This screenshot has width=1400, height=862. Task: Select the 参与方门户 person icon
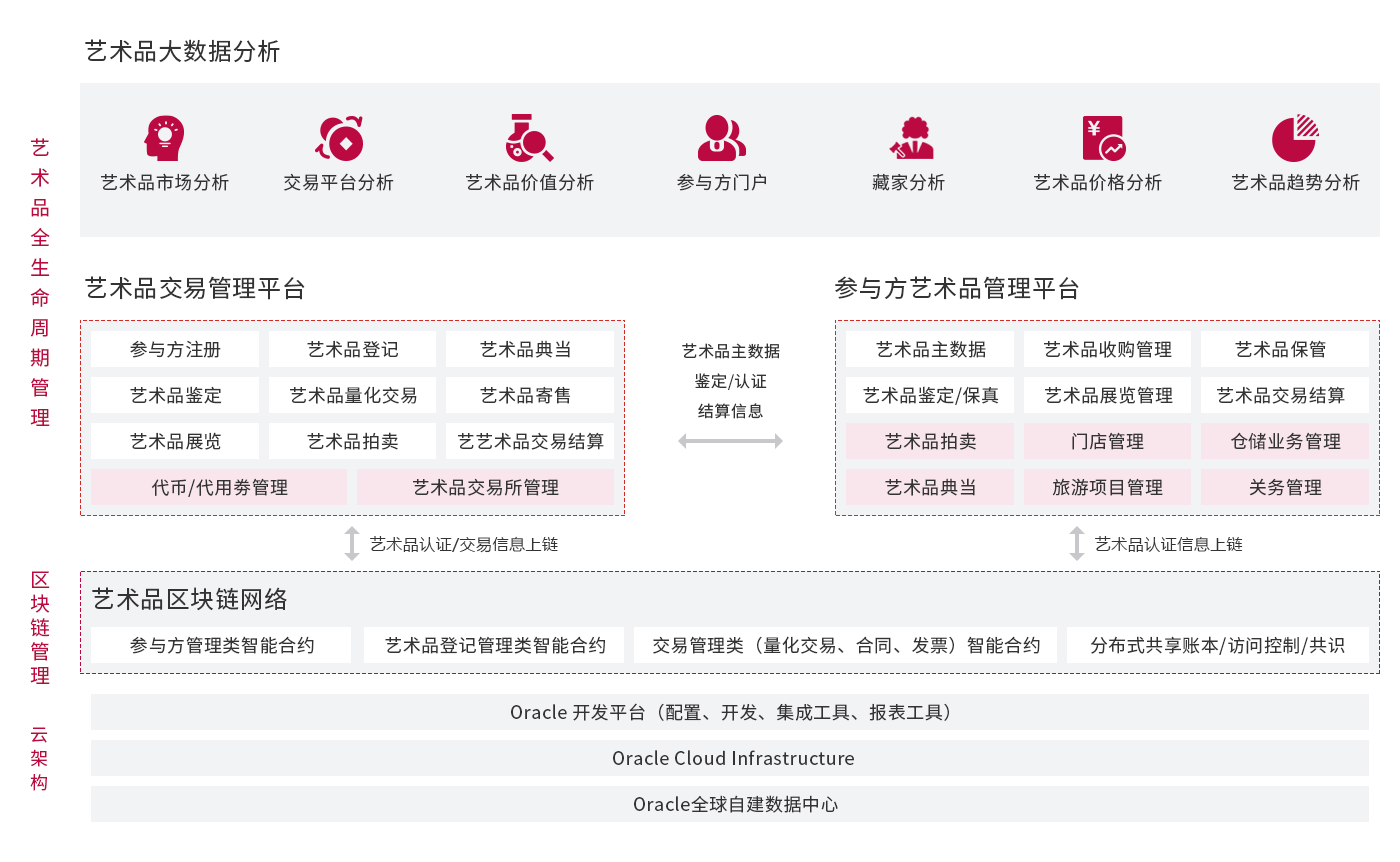(722, 135)
